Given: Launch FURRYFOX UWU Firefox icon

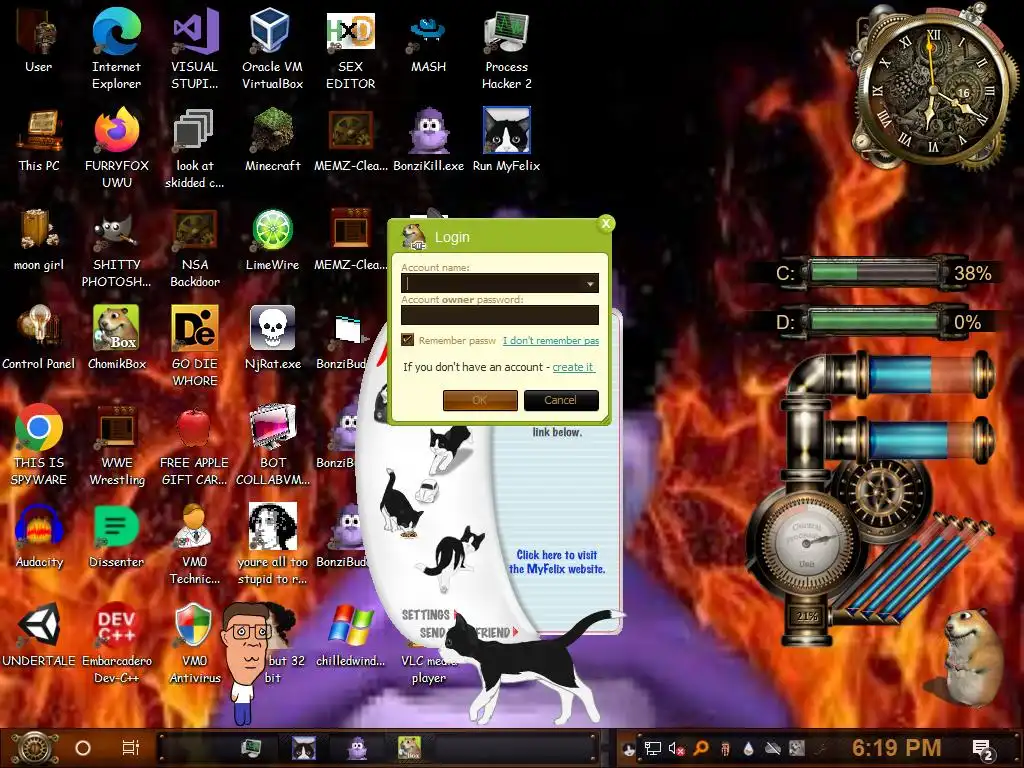Looking at the screenshot, I should 117,132.
